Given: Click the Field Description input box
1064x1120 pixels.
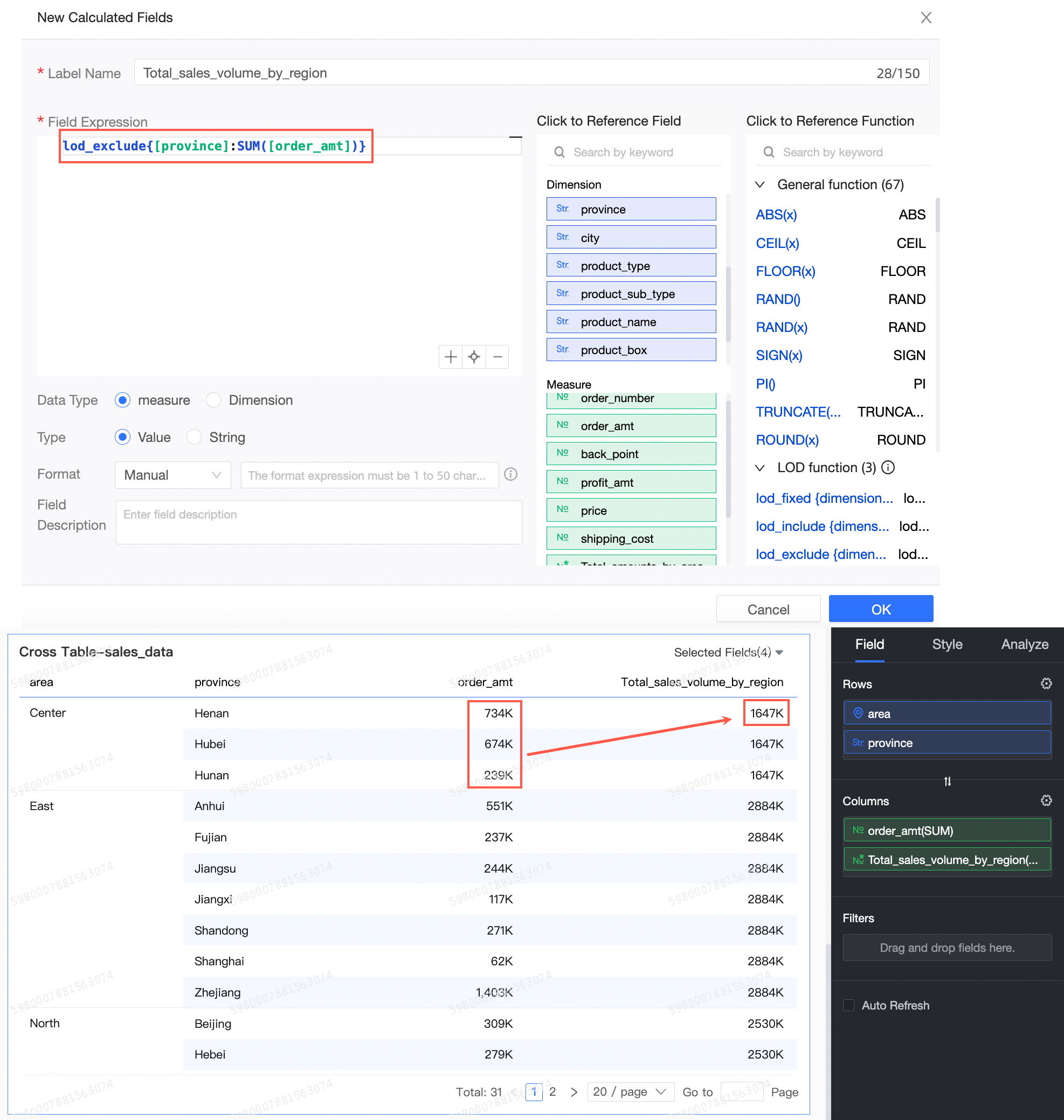Looking at the screenshot, I should [x=319, y=522].
